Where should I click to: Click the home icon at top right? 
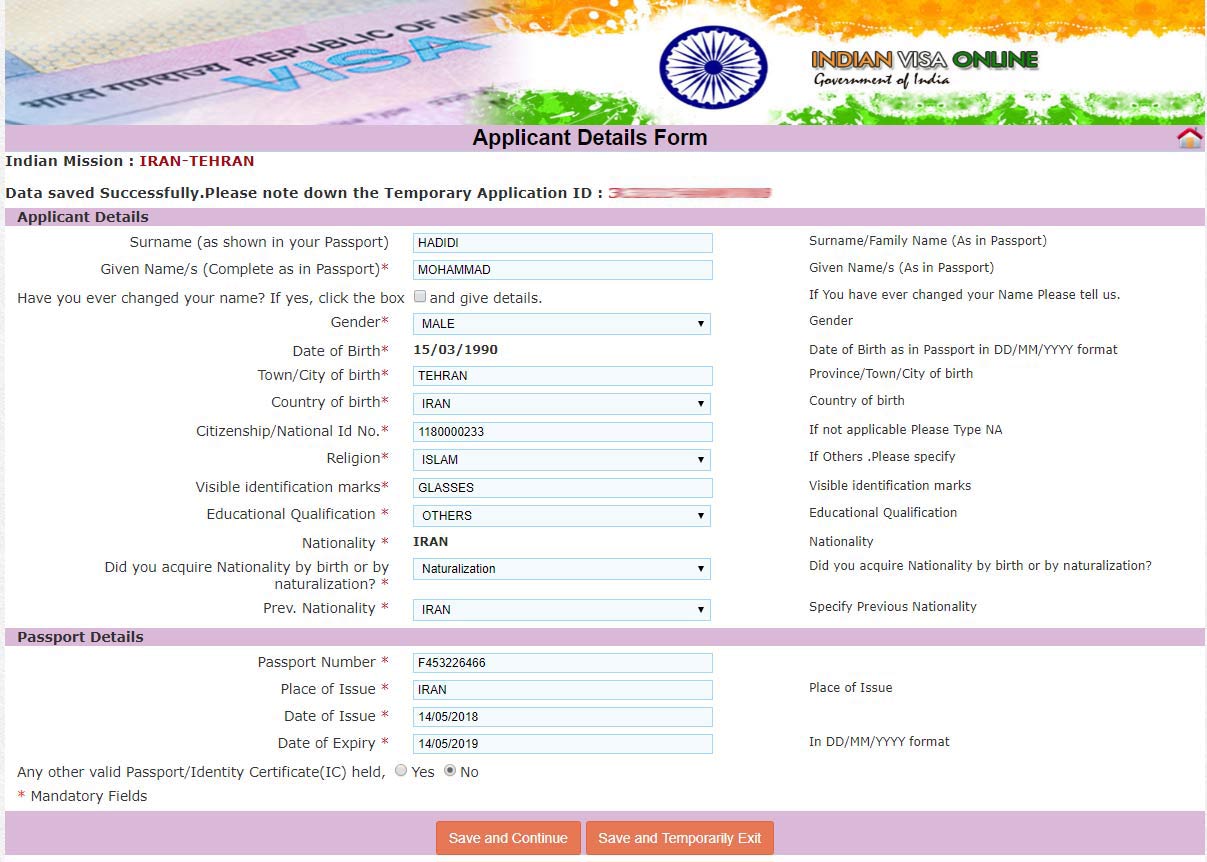1189,138
